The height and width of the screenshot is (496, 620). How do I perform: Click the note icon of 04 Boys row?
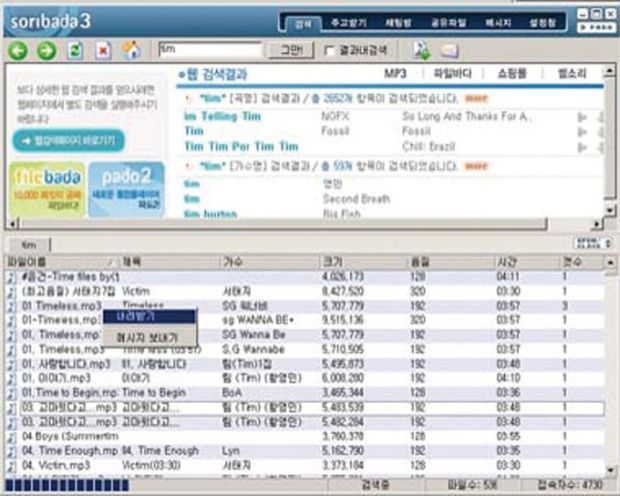click(x=11, y=437)
